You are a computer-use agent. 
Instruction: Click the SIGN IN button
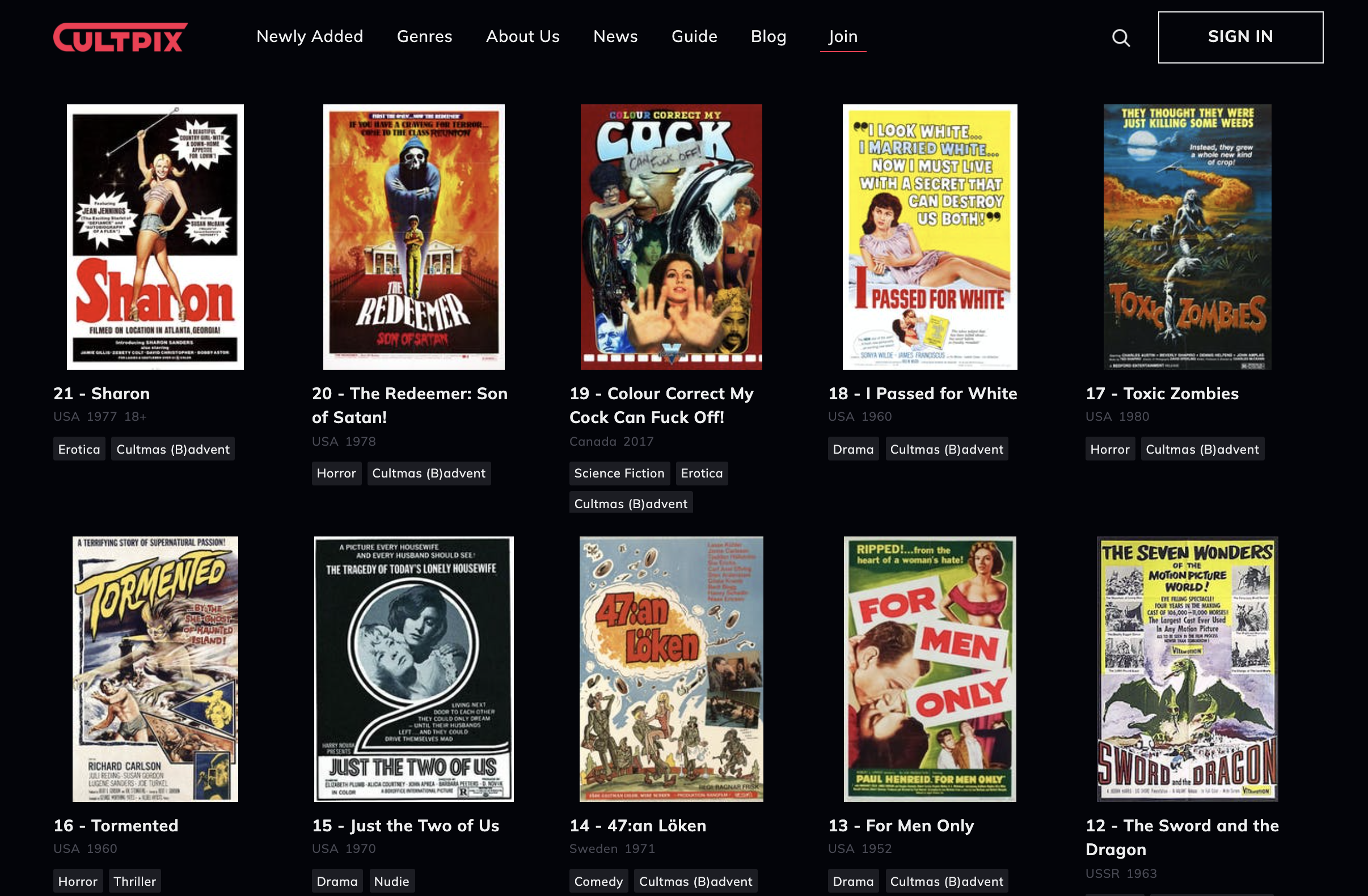tap(1240, 37)
